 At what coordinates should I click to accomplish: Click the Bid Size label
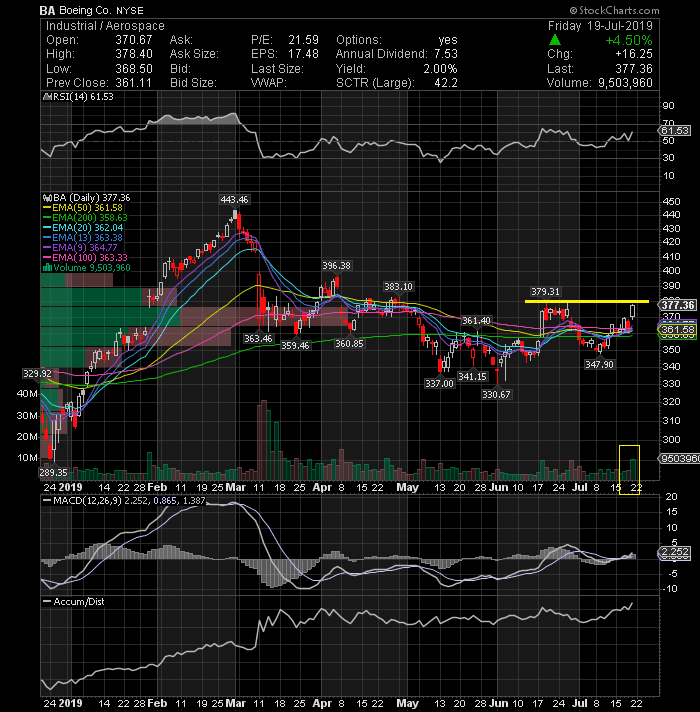193,83
